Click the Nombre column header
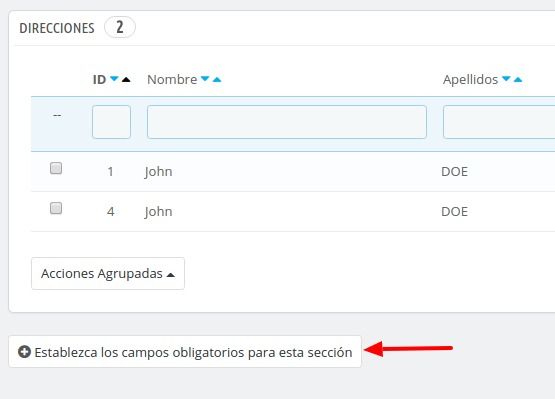Image resolution: width=555 pixels, height=399 pixels. (x=172, y=79)
